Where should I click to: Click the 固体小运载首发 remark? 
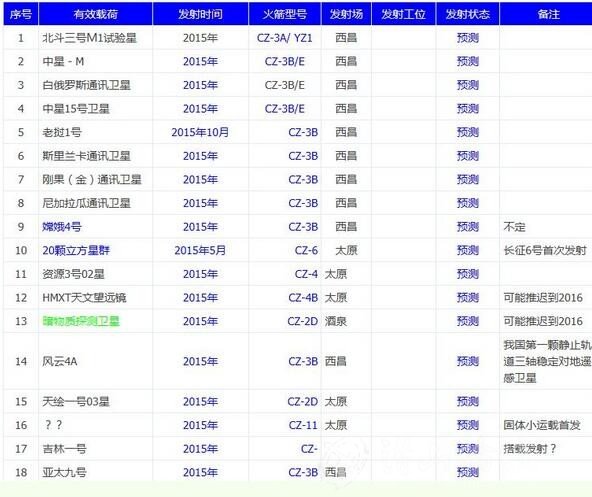(542, 425)
